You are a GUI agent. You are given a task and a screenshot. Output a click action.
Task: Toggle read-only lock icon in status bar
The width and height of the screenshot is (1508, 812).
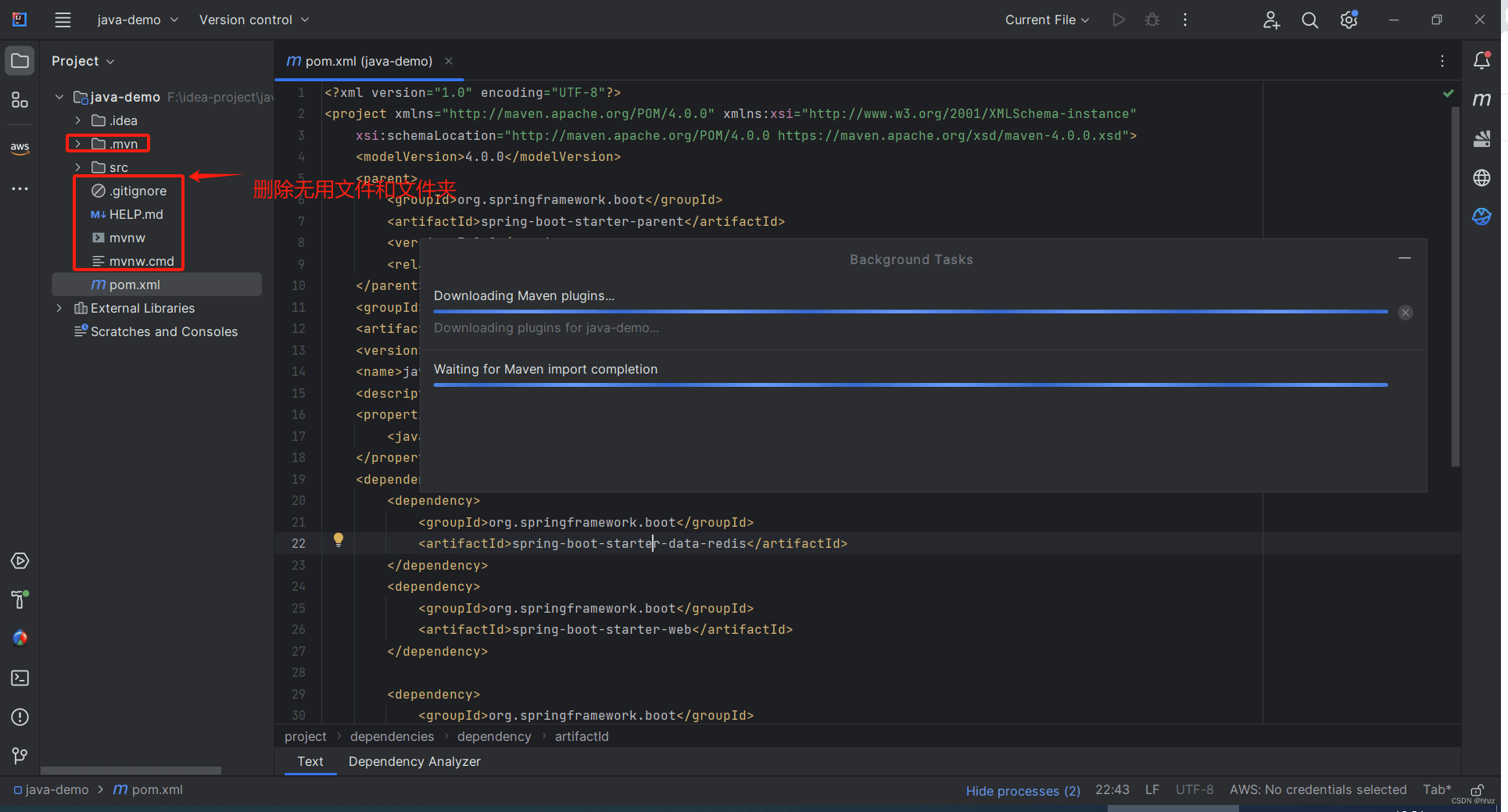click(1477, 790)
